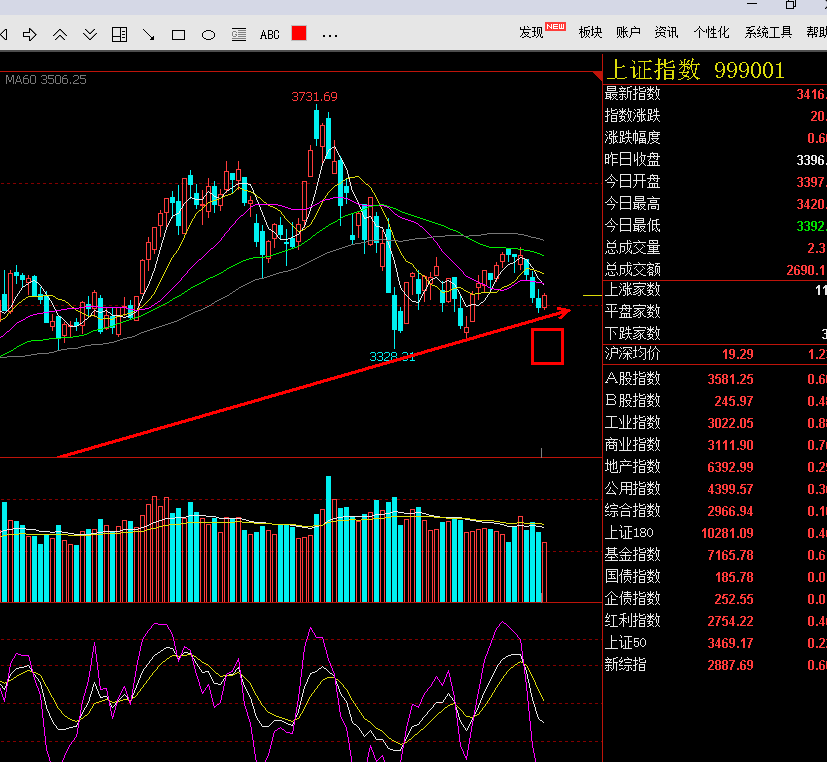Select the 工业指数 row
Viewport: 827px width, 762px height.
[x=715, y=423]
